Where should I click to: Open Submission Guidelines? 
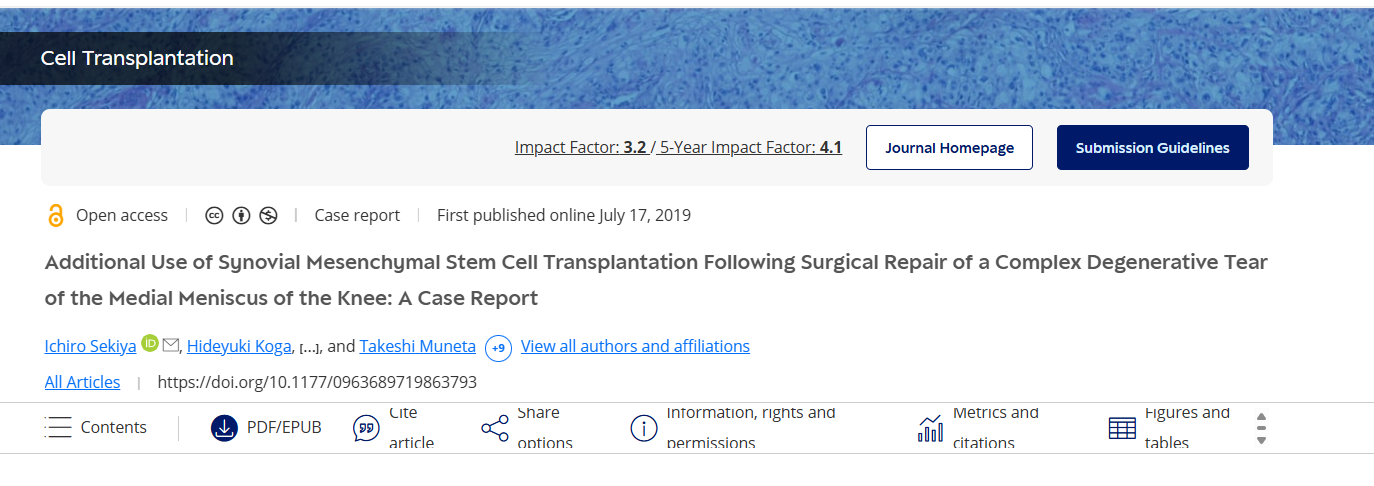[1152, 148]
